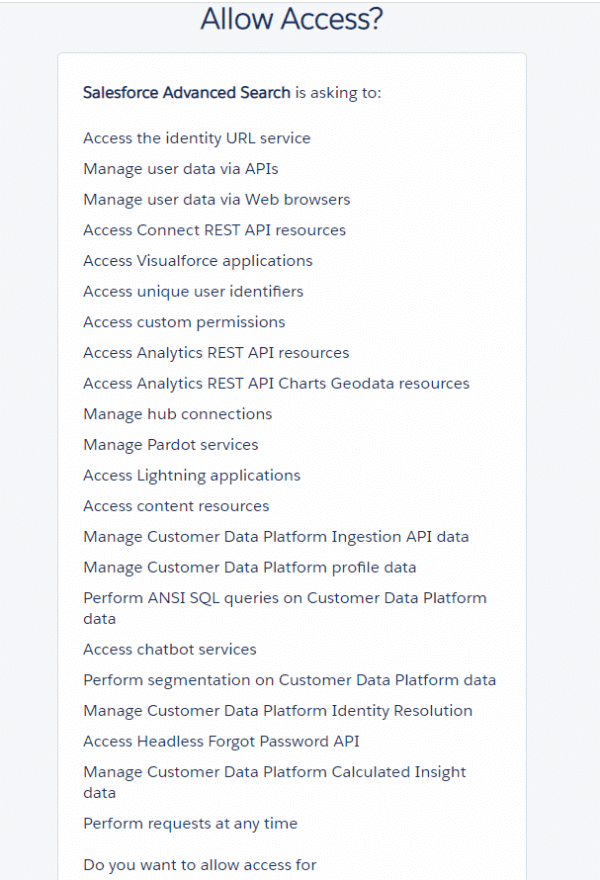Image resolution: width=600 pixels, height=880 pixels.
Task: Click 'Perform requests at any time'
Action: coord(188,823)
